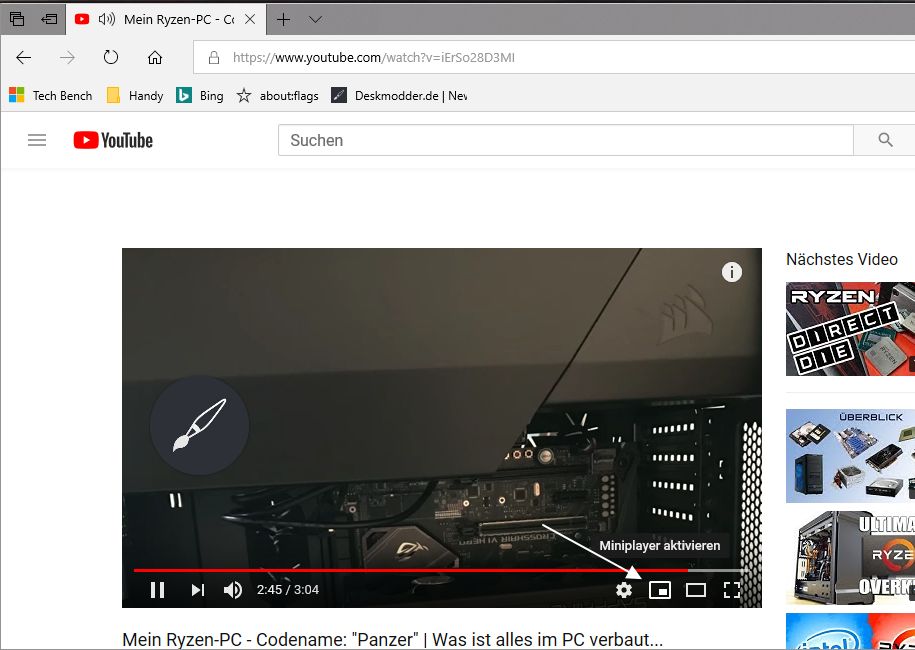
Task: Click the 2:45 / 3:04 time display
Action: [288, 590]
